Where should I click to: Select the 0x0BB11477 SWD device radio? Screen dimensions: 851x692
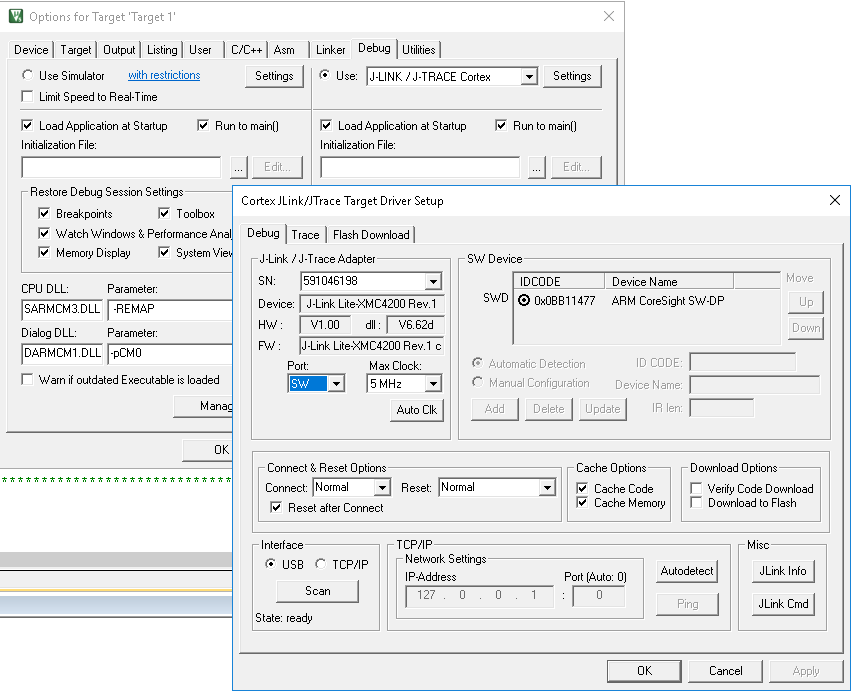[524, 300]
